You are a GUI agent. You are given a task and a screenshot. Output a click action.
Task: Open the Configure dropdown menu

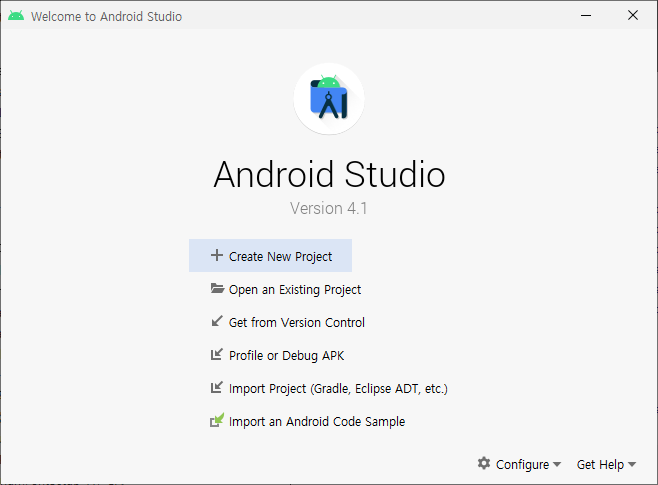click(519, 464)
